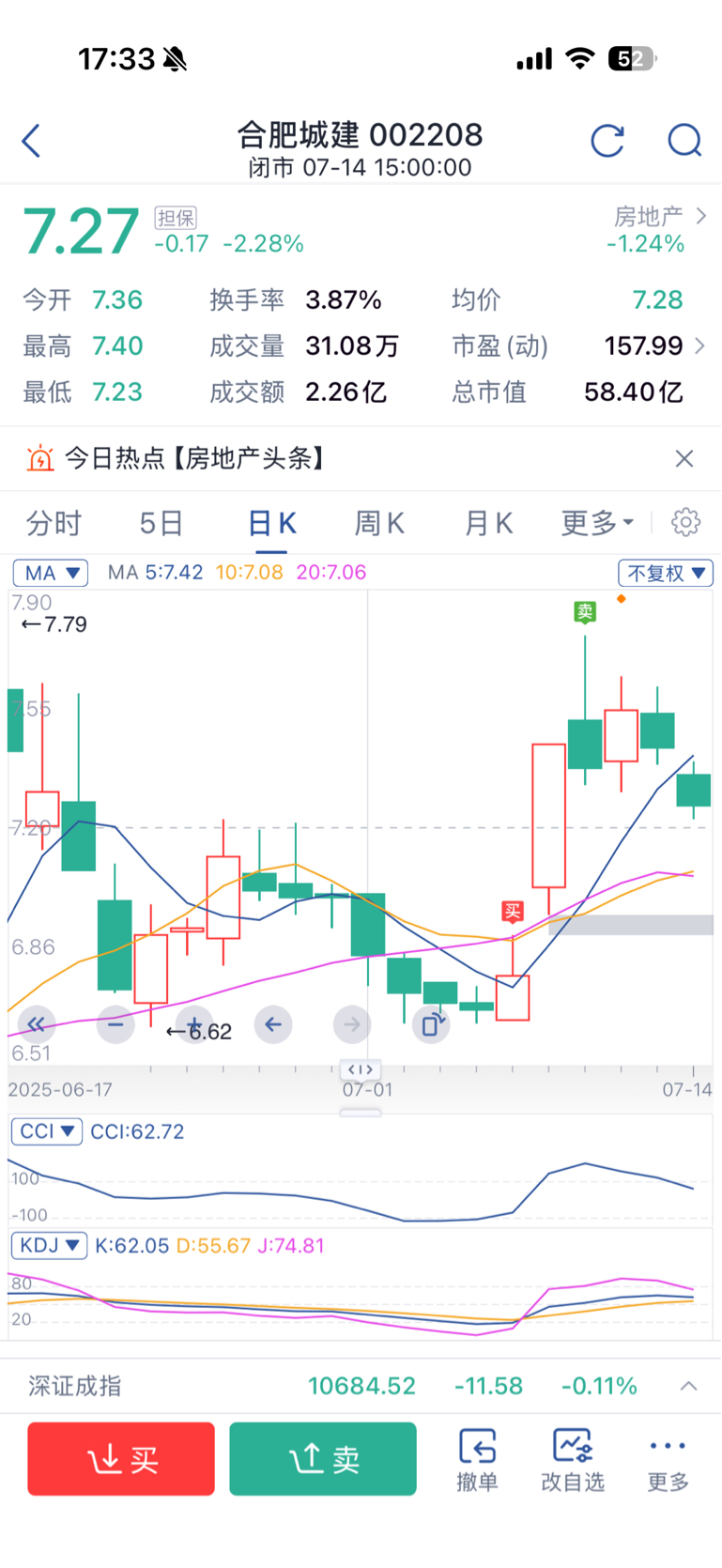Tap the back arrow icon

pos(31,141)
